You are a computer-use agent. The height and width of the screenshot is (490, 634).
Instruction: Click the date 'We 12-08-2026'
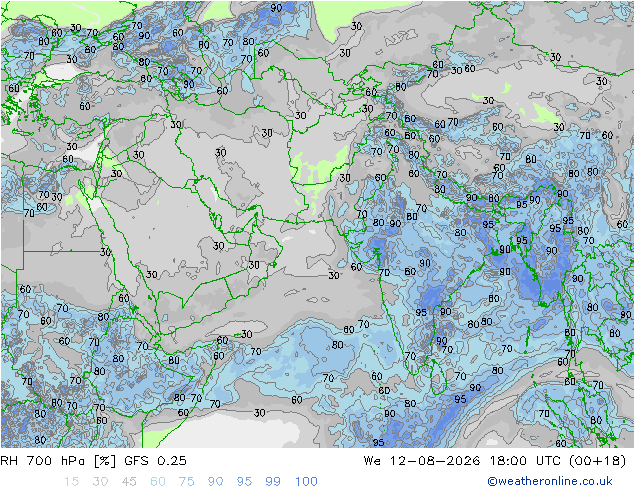click(422, 461)
